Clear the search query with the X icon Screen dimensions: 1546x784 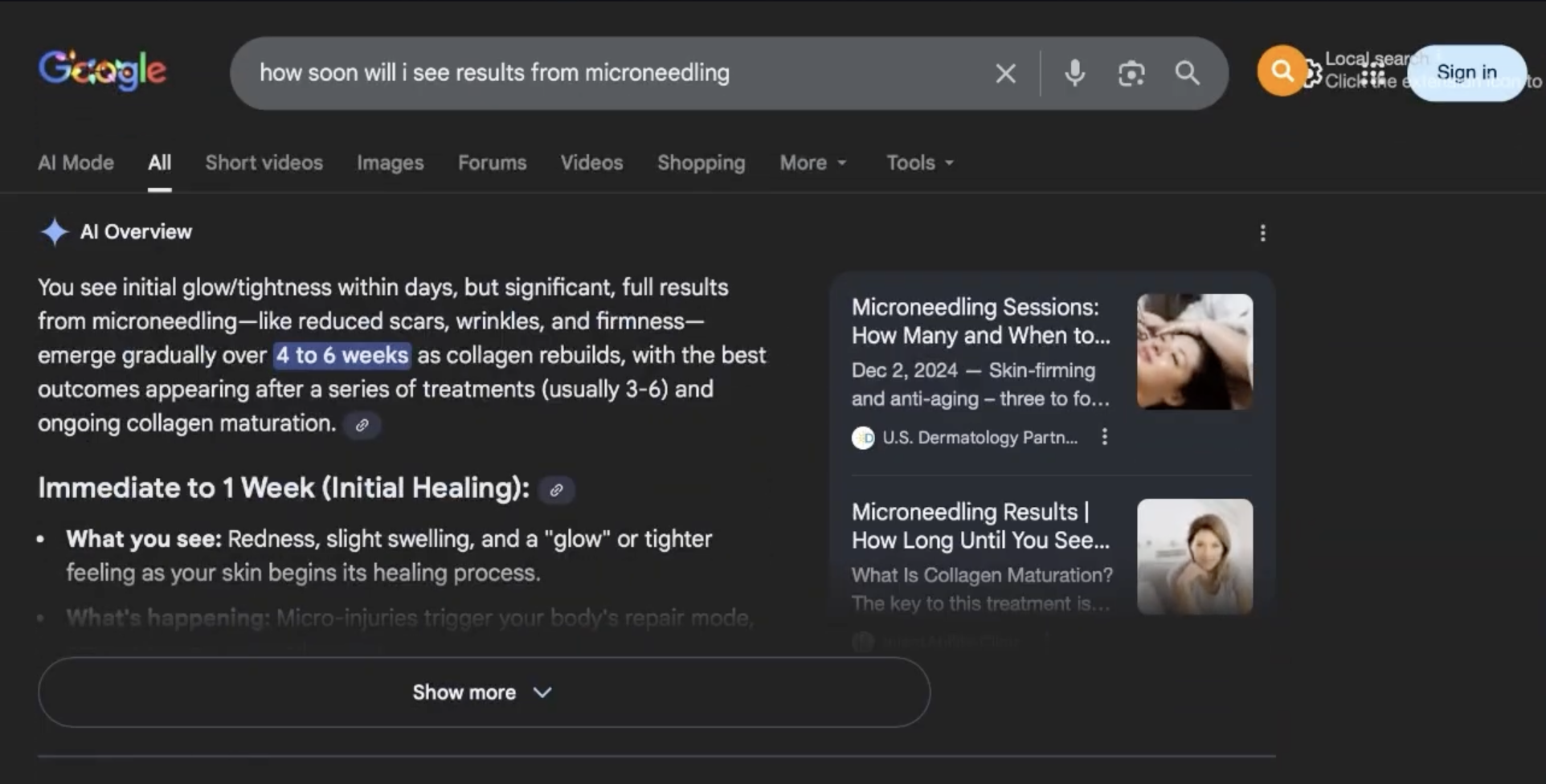coord(1005,74)
